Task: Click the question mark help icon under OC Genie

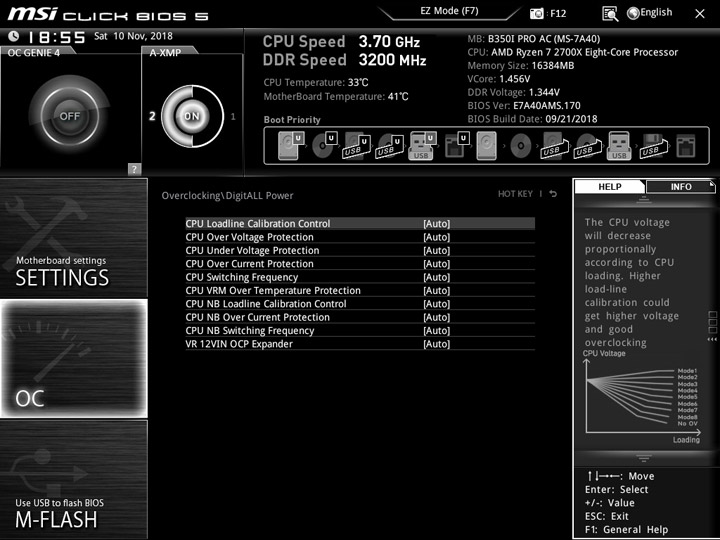Action: tap(134, 169)
